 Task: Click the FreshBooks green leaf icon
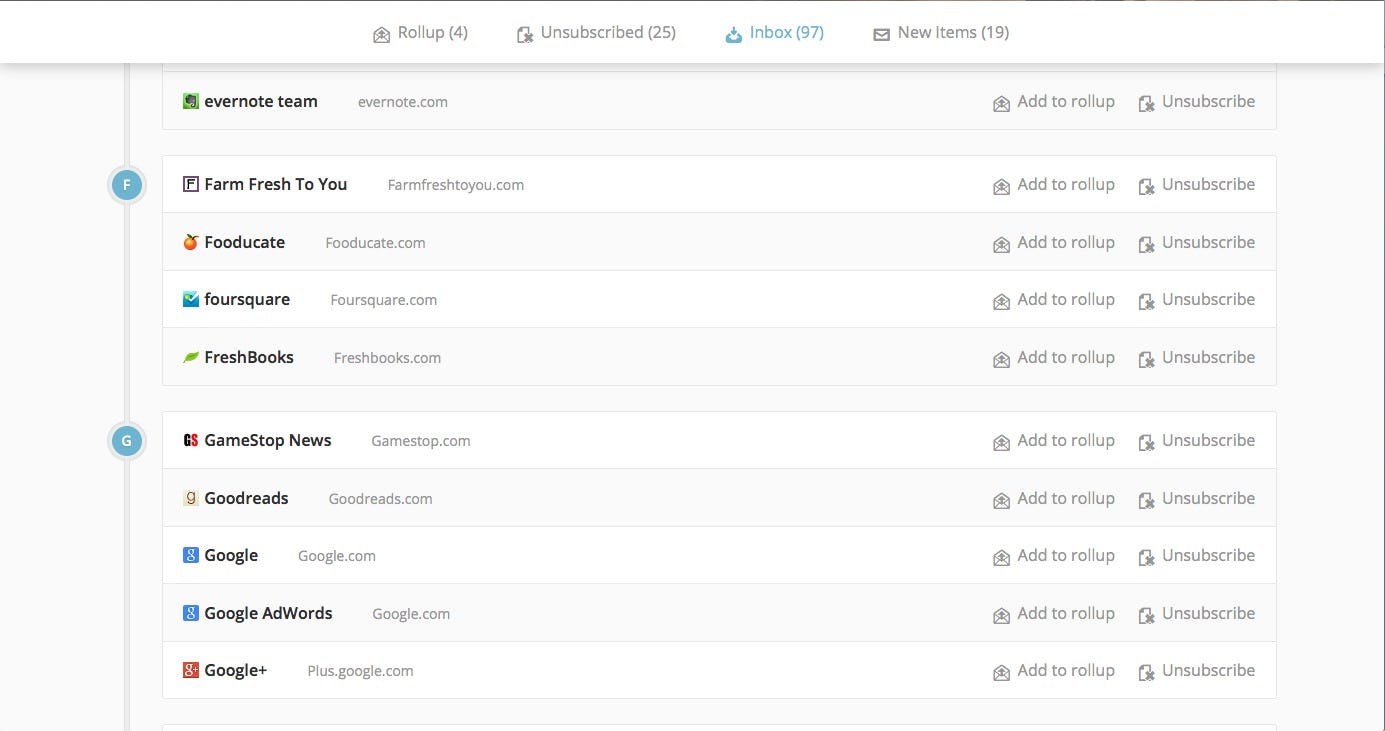pyautogui.click(x=191, y=357)
